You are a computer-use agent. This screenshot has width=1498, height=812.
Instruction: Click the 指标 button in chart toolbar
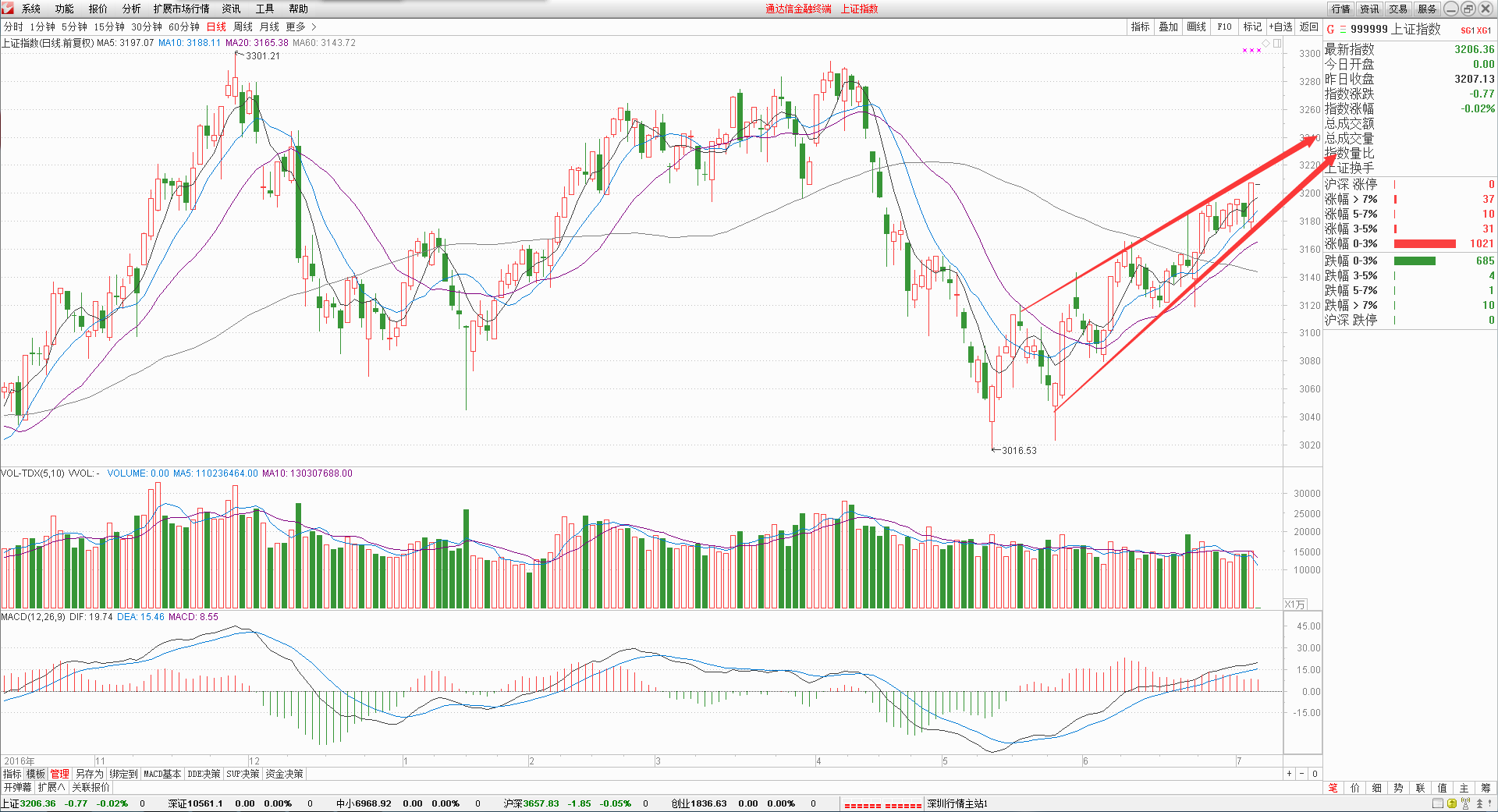coord(1141,27)
